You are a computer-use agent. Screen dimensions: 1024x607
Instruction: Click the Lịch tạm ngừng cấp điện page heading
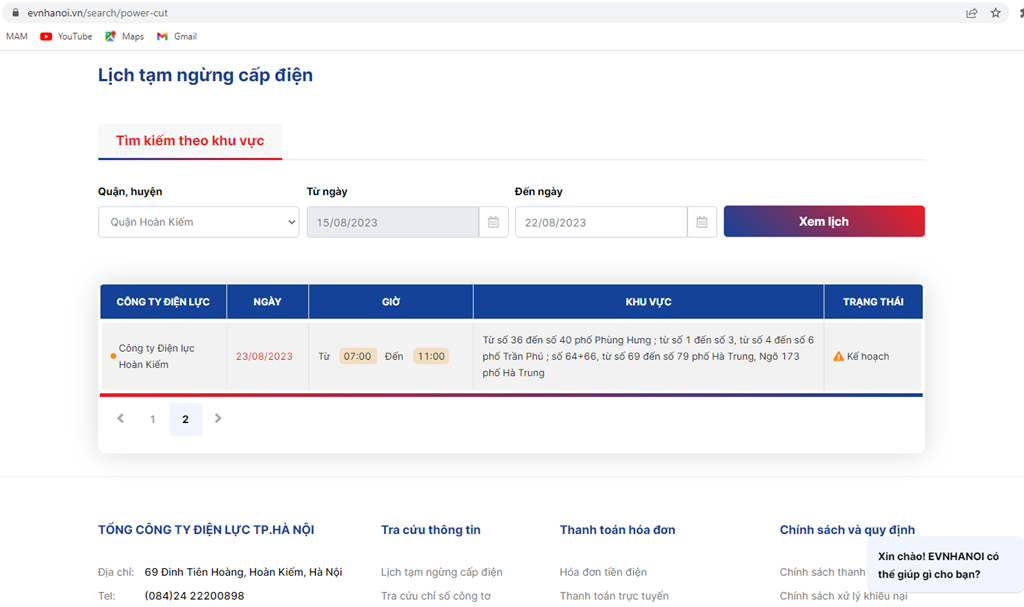(205, 75)
